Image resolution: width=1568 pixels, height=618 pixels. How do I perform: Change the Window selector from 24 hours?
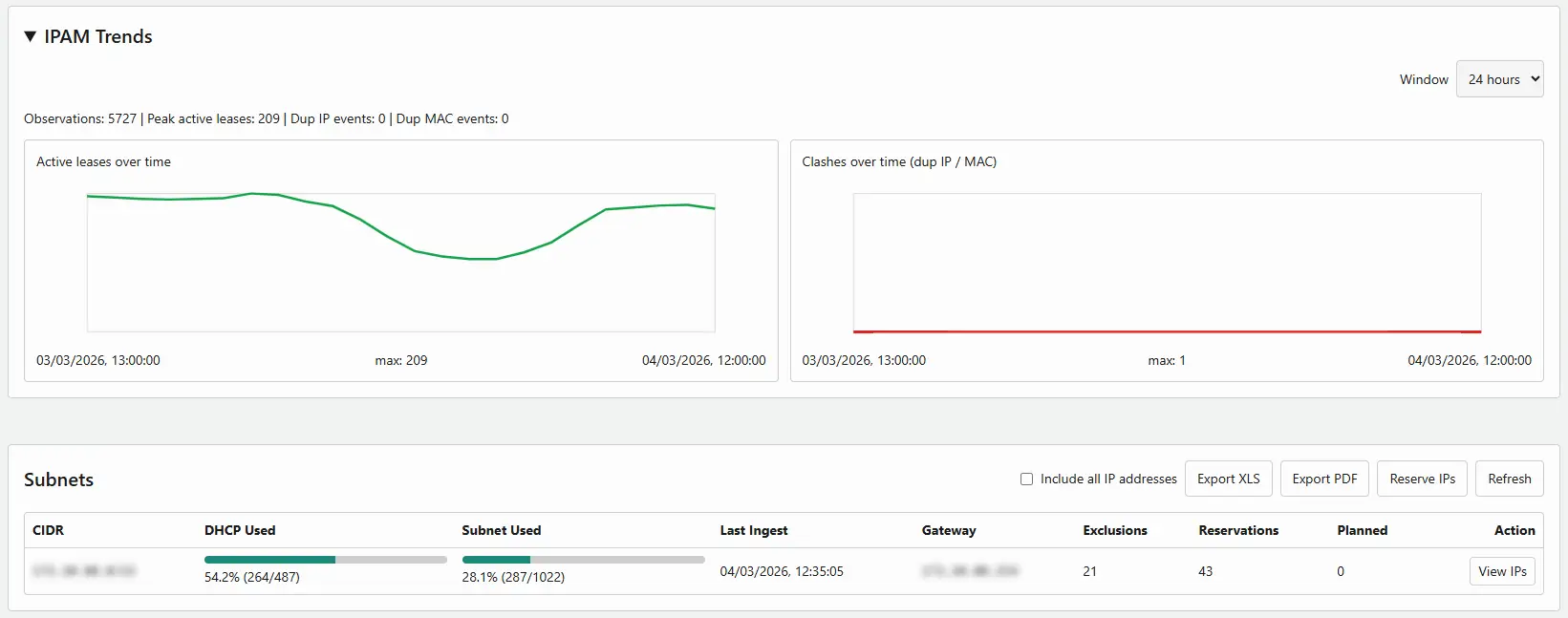click(x=1499, y=79)
